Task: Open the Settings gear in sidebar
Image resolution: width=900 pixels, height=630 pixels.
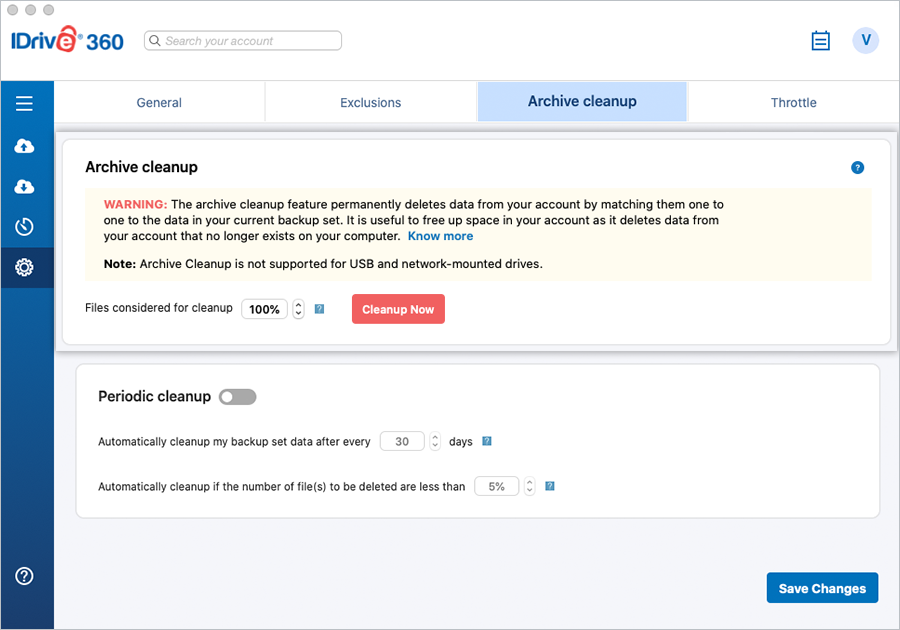Action: [25, 267]
